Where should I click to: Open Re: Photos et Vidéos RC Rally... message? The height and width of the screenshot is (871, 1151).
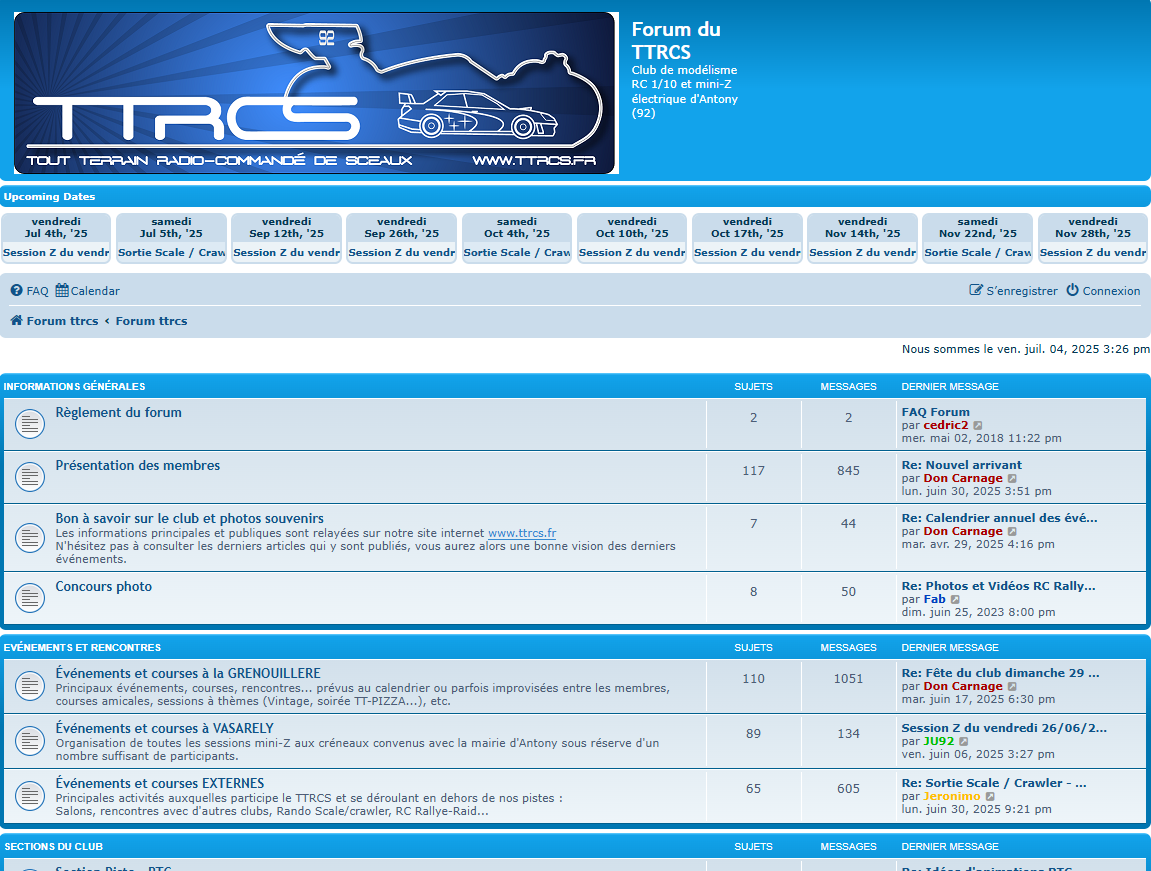click(998, 586)
